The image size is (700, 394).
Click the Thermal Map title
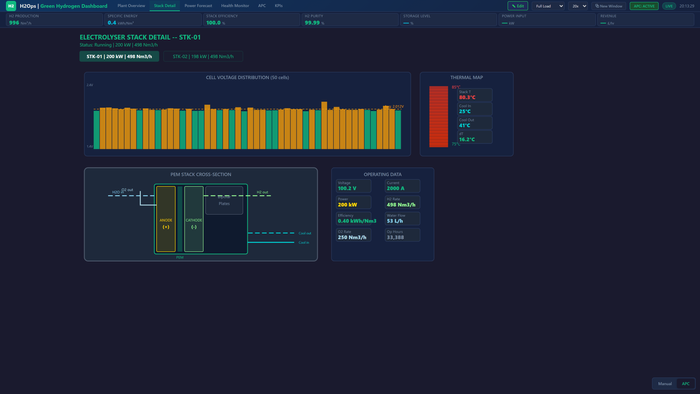[467, 78]
